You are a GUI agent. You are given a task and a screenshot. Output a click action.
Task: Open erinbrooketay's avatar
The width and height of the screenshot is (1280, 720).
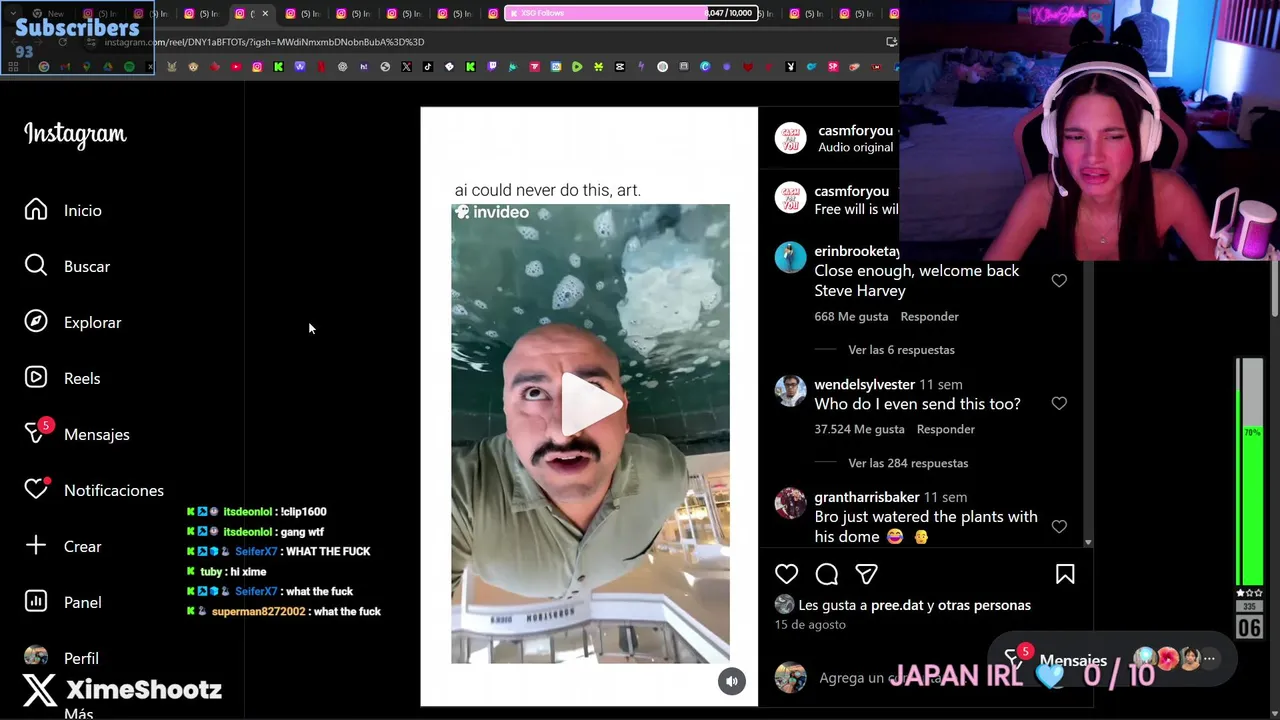point(790,257)
